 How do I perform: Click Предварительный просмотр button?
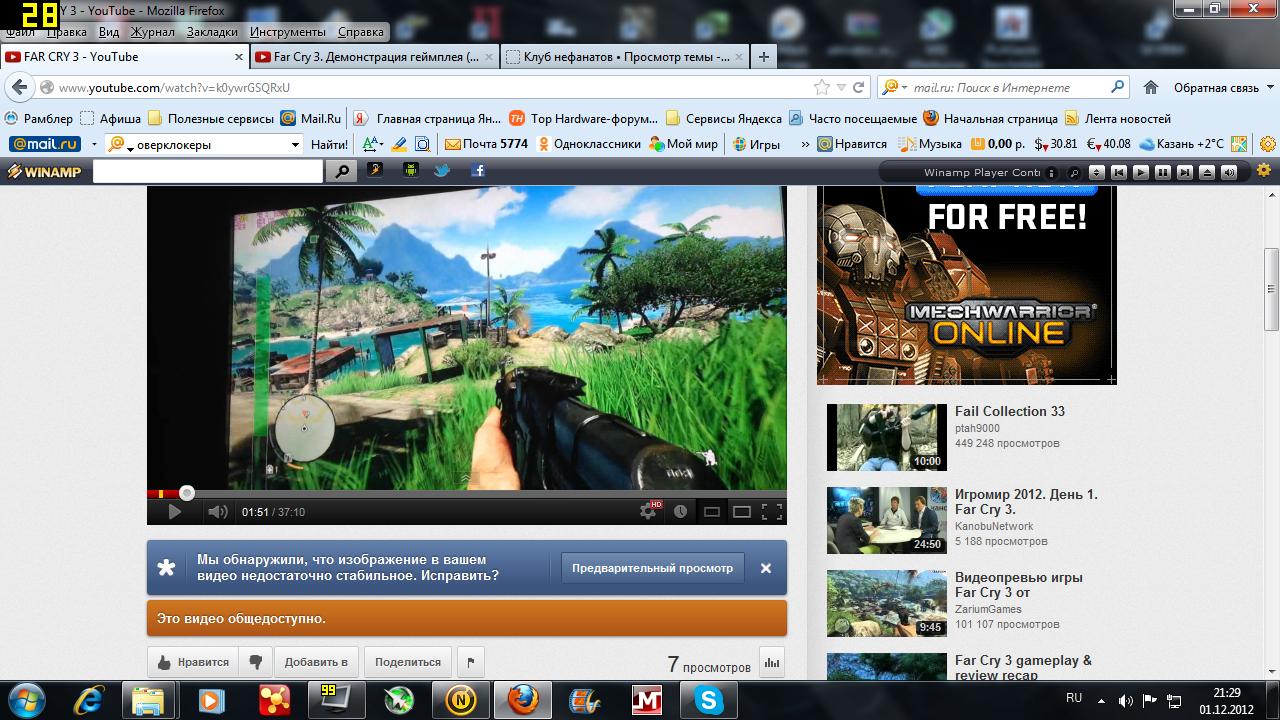pos(652,568)
